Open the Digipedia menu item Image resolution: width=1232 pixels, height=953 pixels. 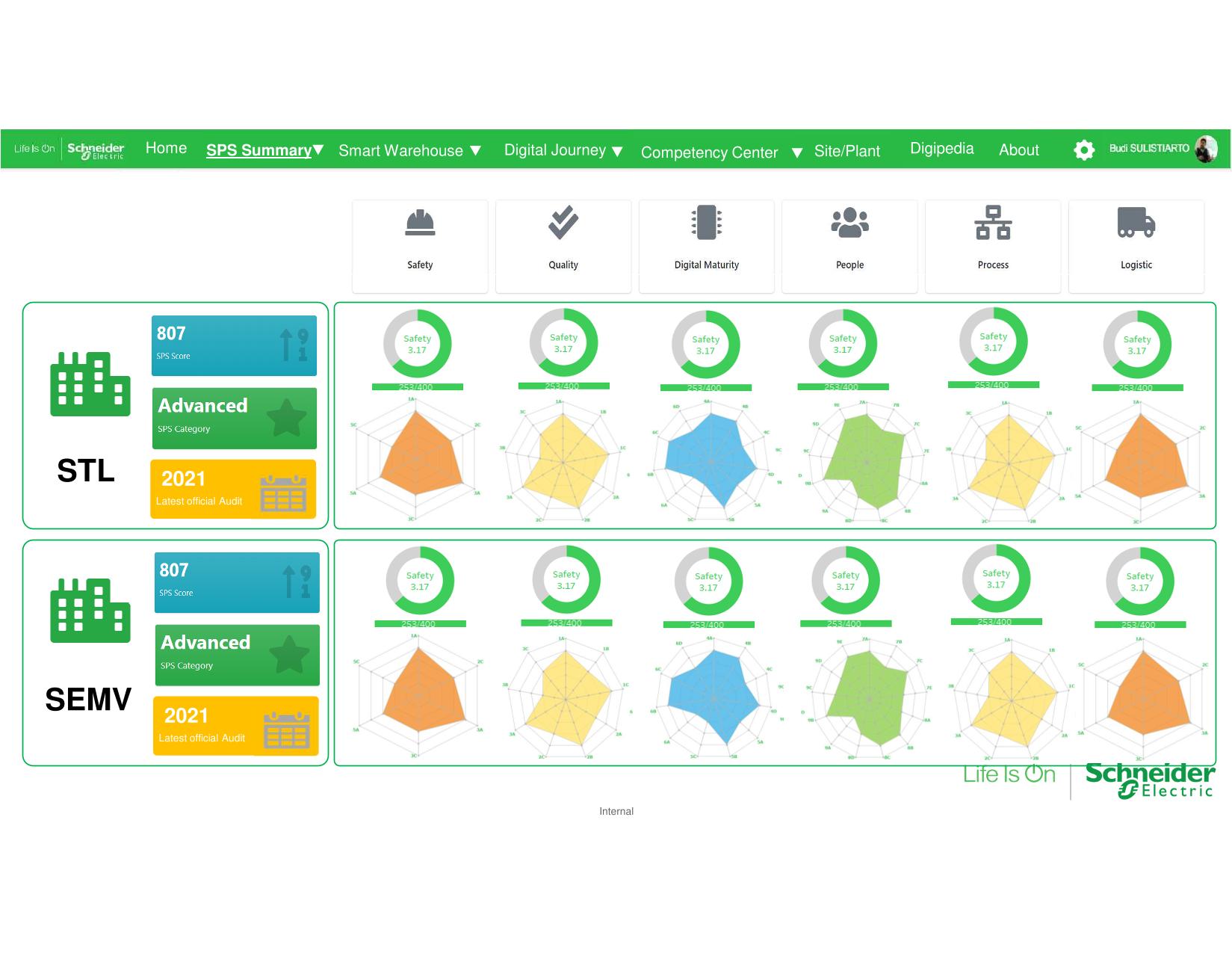pos(941,148)
